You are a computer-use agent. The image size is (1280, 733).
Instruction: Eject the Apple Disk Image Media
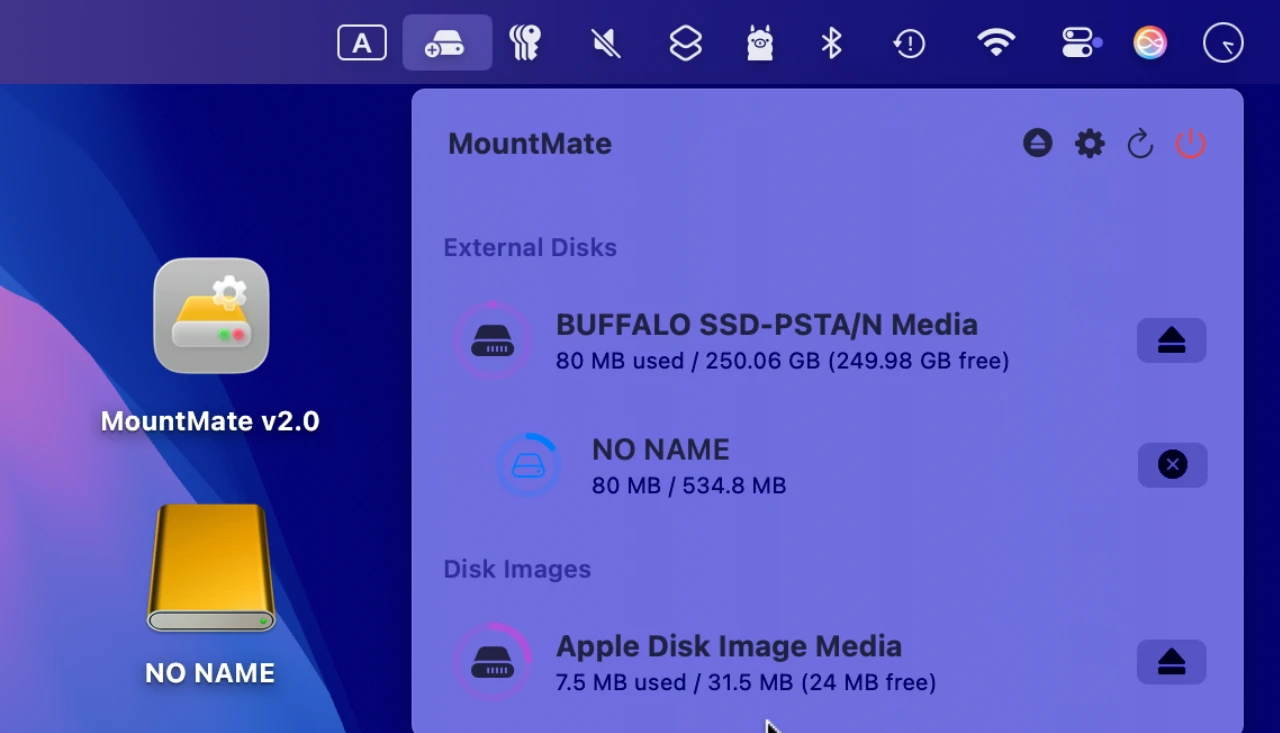pos(1171,662)
